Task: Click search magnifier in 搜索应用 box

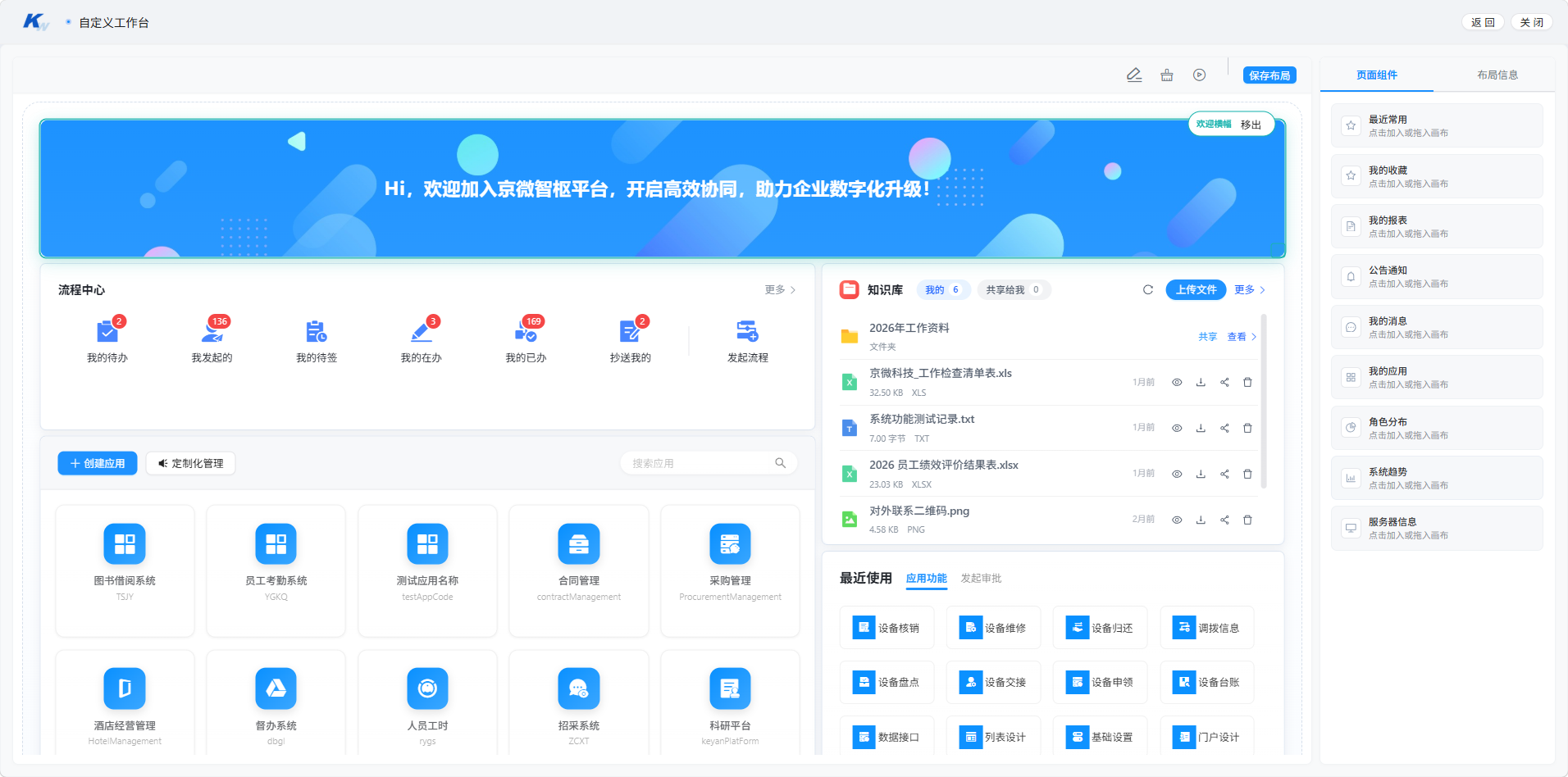Action: point(780,463)
